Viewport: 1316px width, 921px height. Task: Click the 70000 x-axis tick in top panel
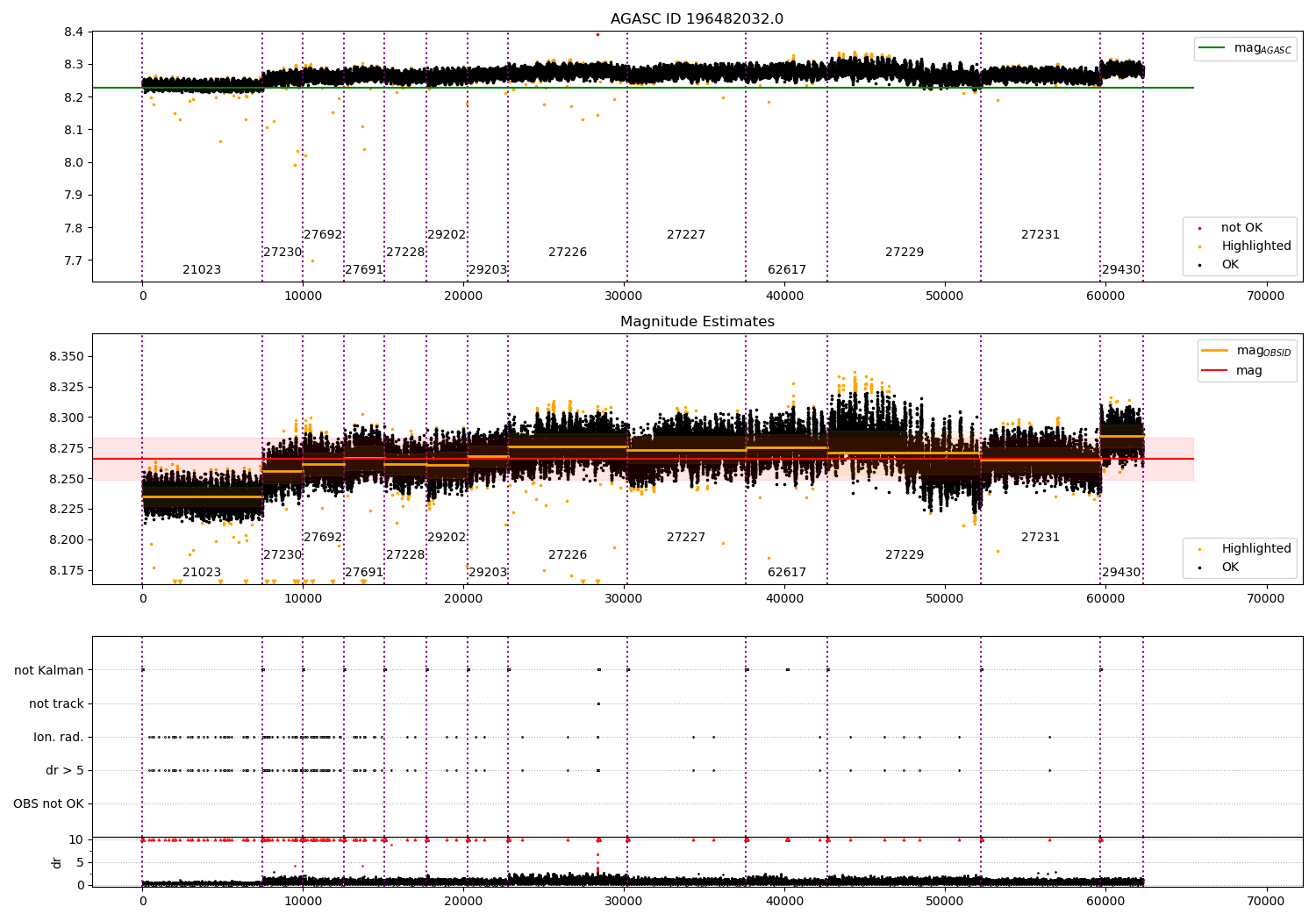pos(1265,296)
